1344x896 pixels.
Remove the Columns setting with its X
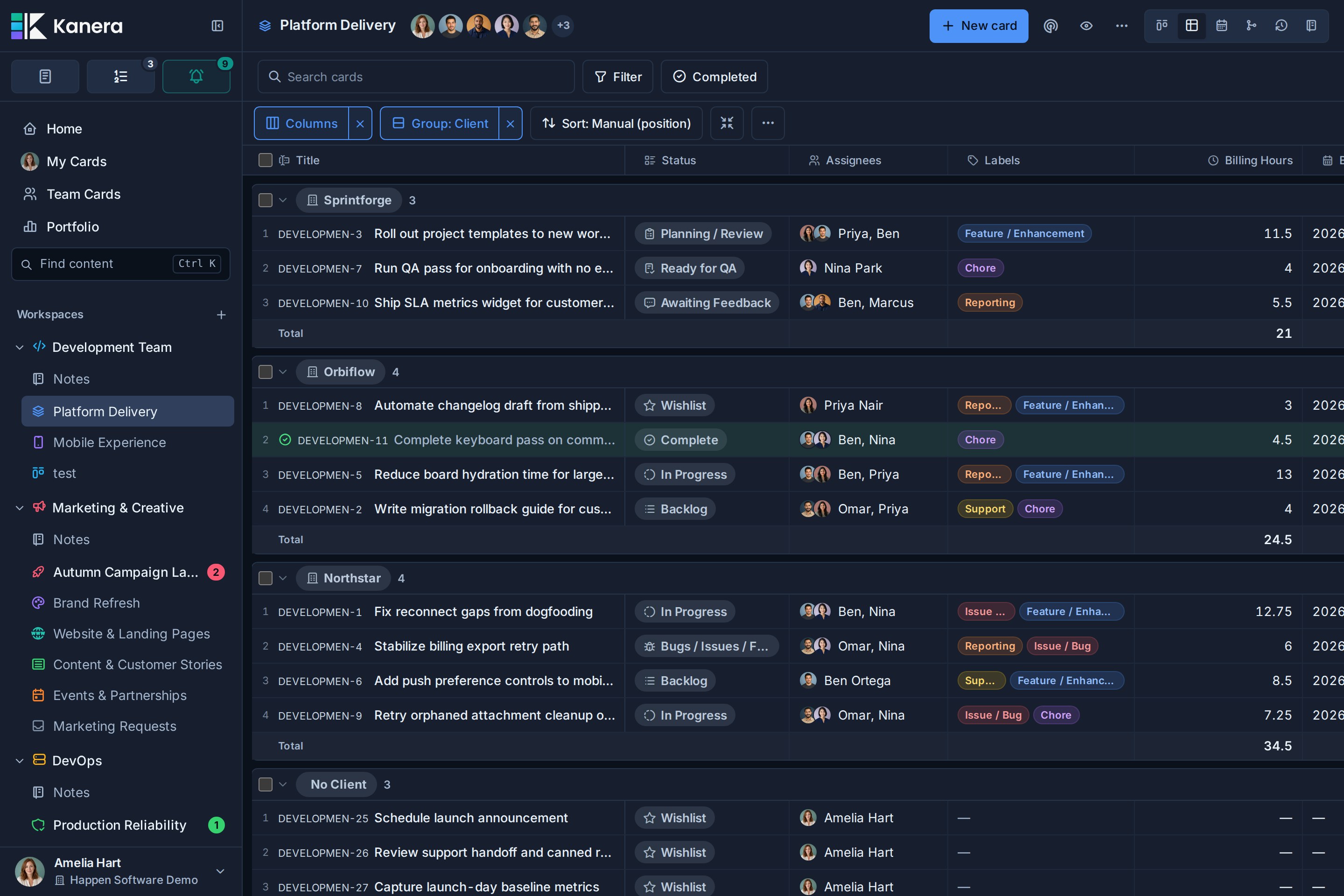tap(360, 123)
